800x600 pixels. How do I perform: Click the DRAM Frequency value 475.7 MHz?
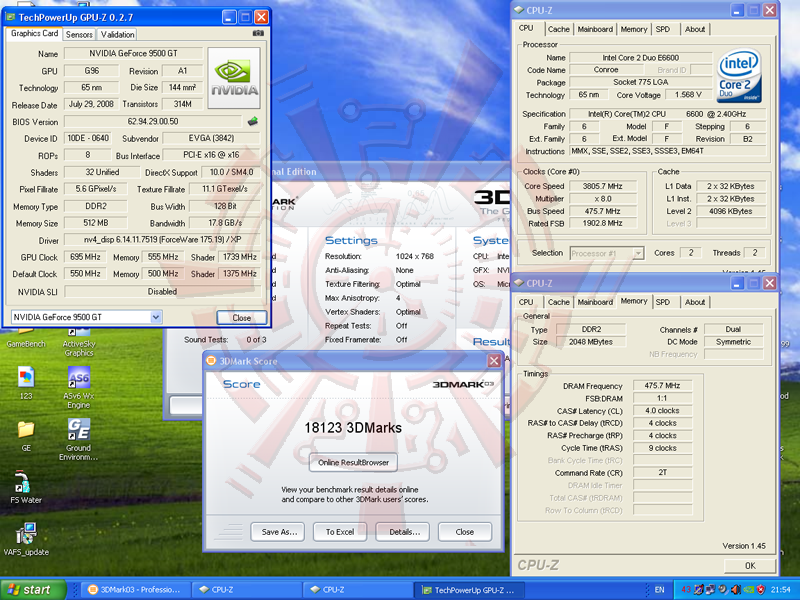[x=662, y=386]
